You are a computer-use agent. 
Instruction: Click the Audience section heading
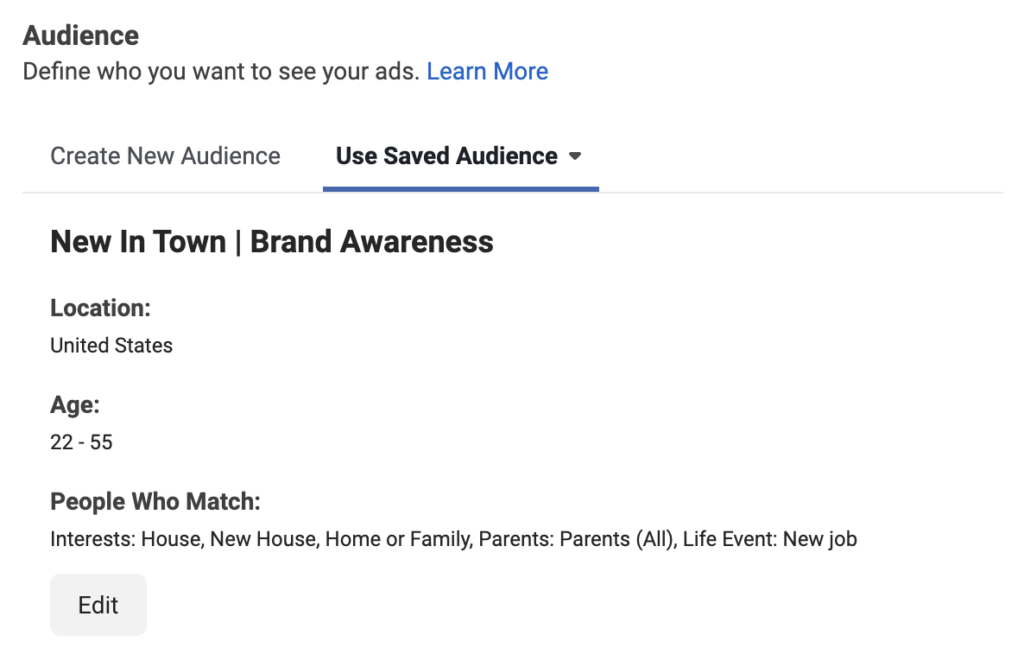tap(81, 35)
